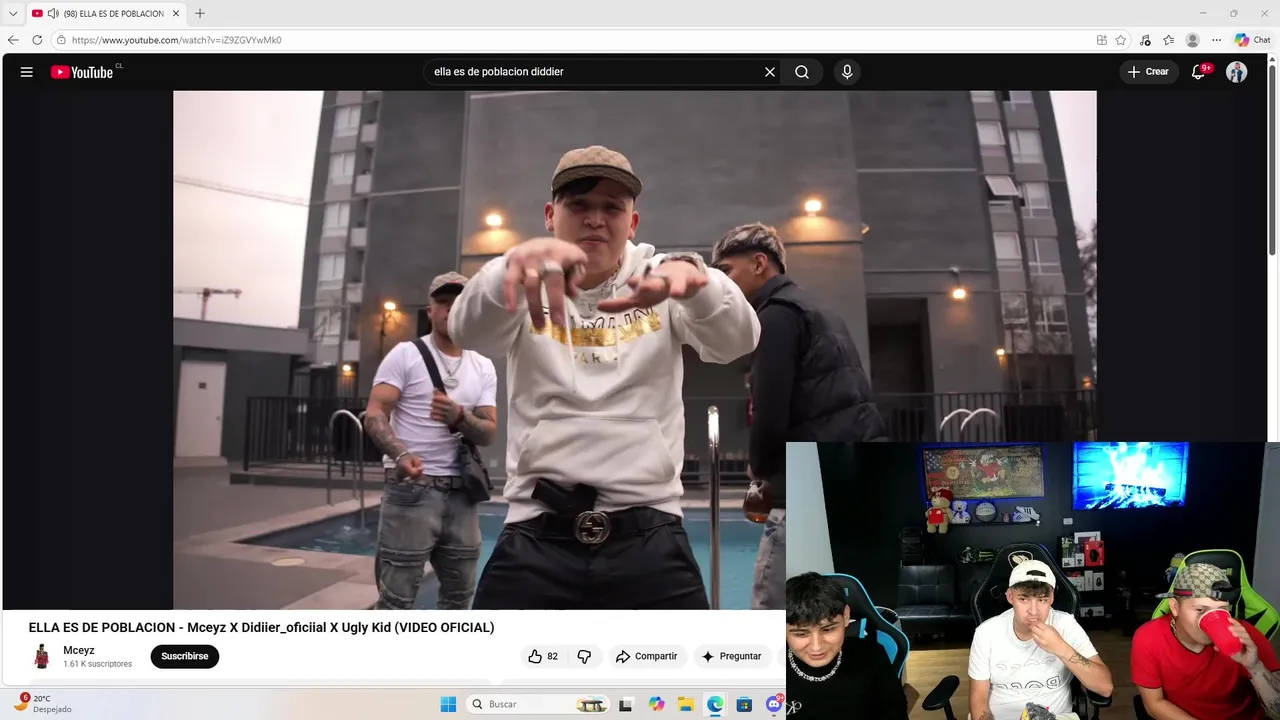This screenshot has width=1280, height=720.
Task: Dislike the video with thumbs down
Action: pyautogui.click(x=584, y=657)
